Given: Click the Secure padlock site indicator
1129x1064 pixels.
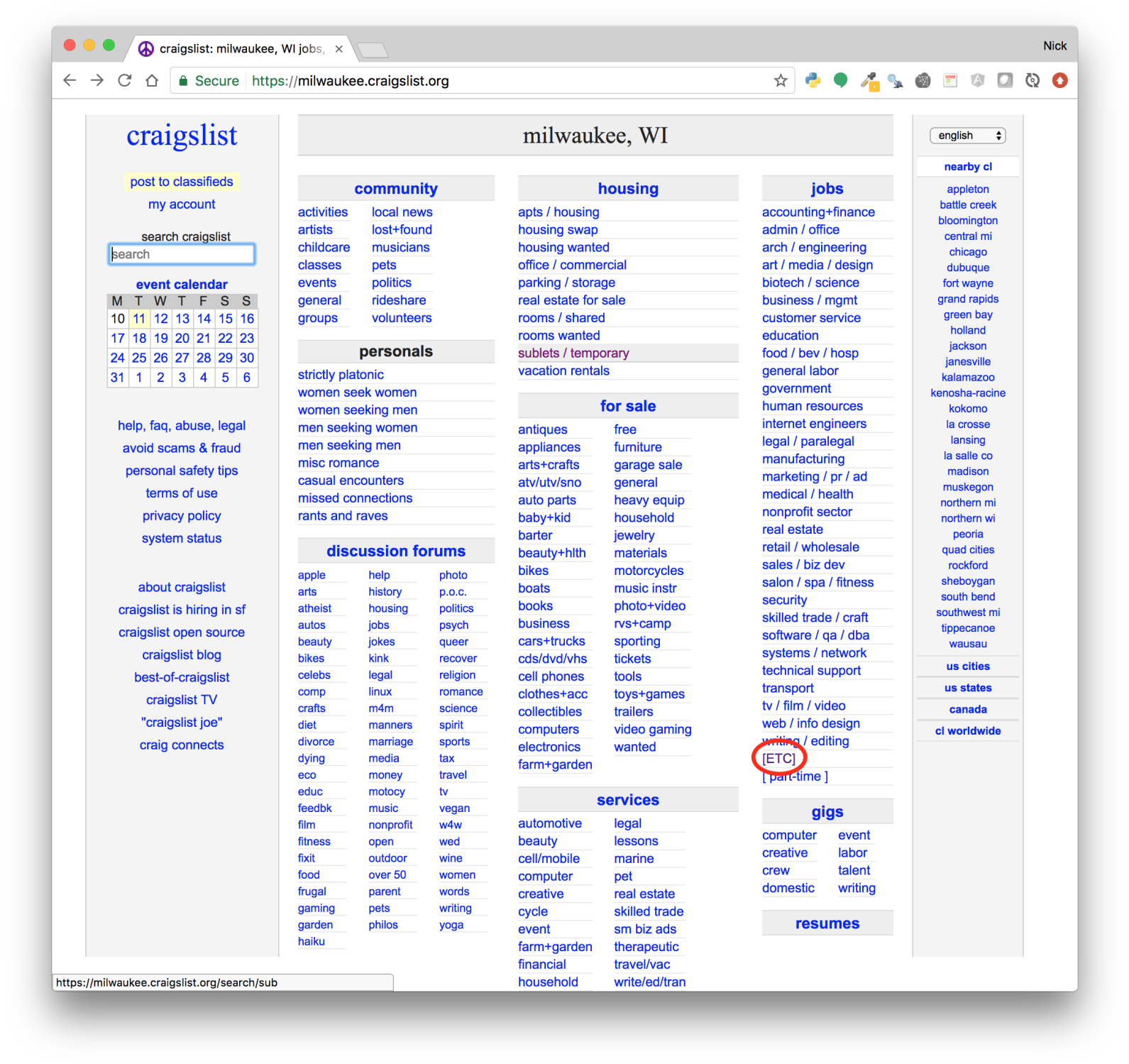Looking at the screenshot, I should [x=209, y=81].
